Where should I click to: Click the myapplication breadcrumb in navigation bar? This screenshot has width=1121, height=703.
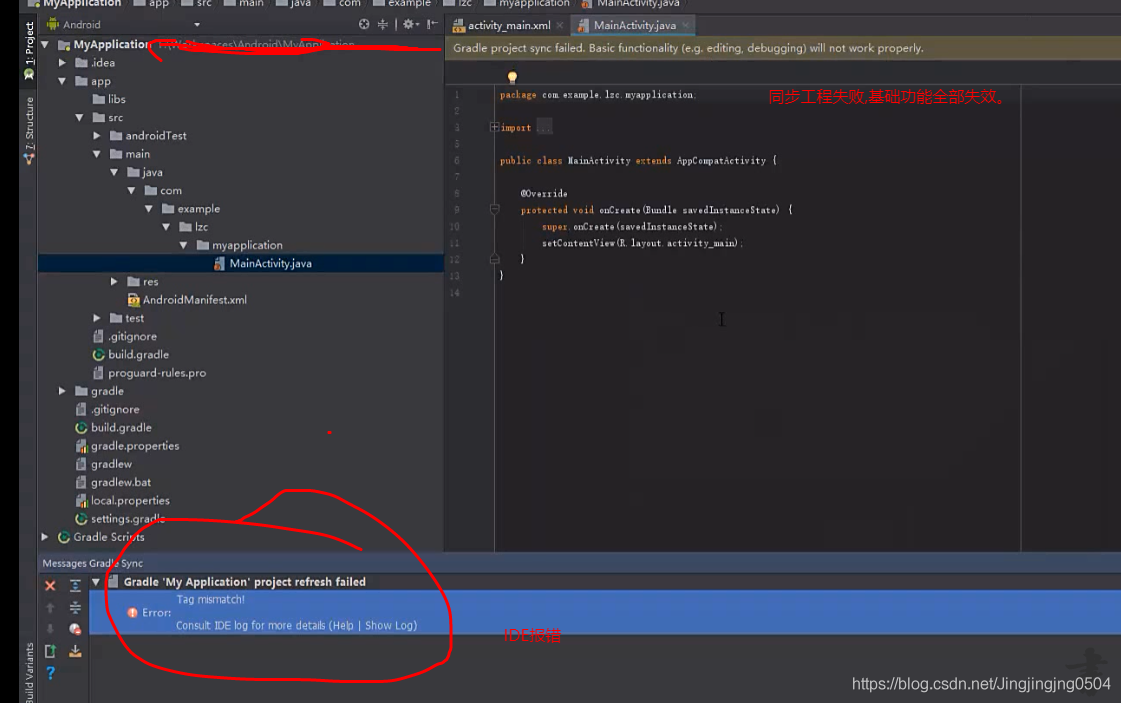(527, 4)
